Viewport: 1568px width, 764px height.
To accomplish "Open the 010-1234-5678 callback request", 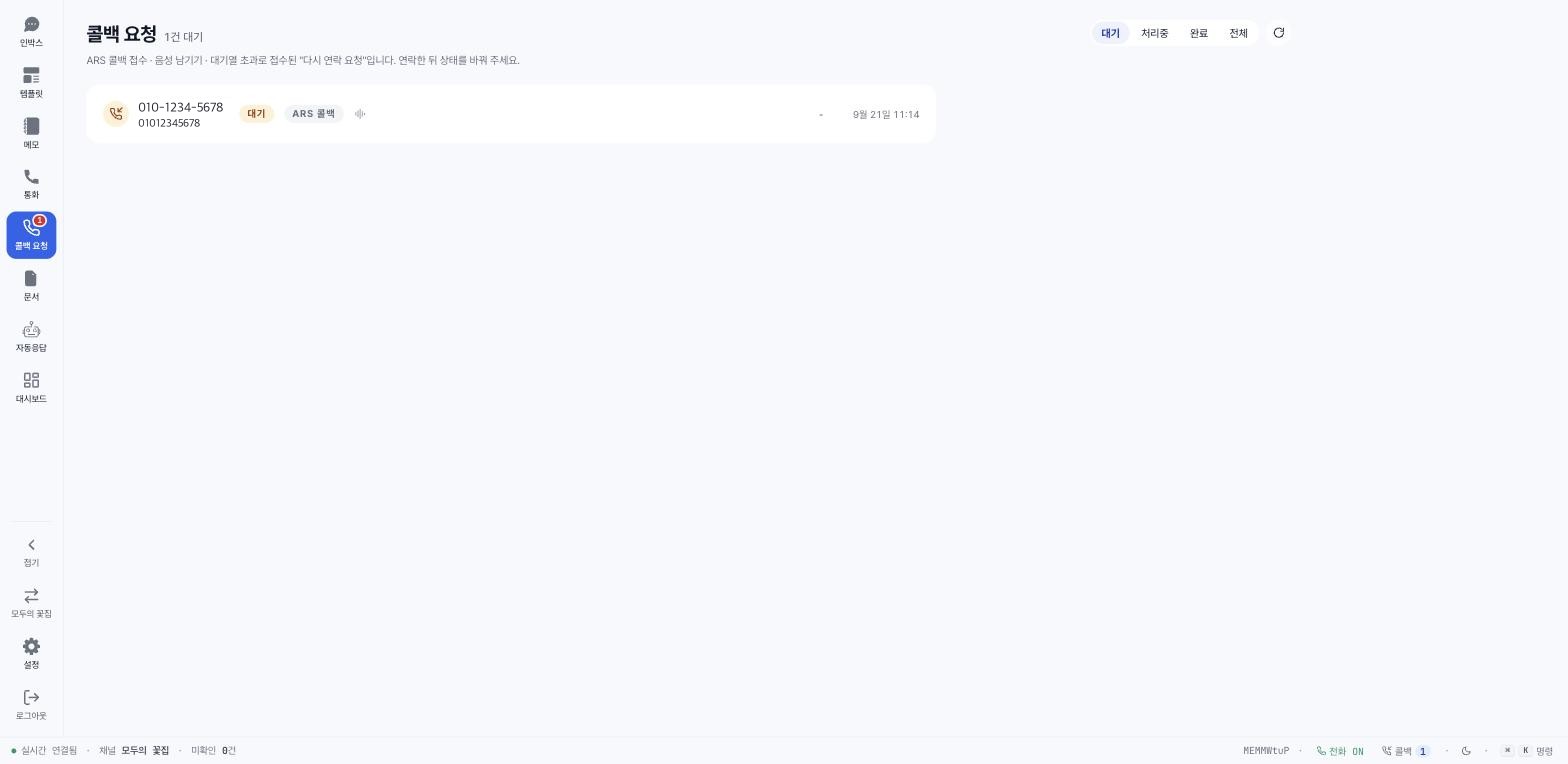I will coord(511,114).
